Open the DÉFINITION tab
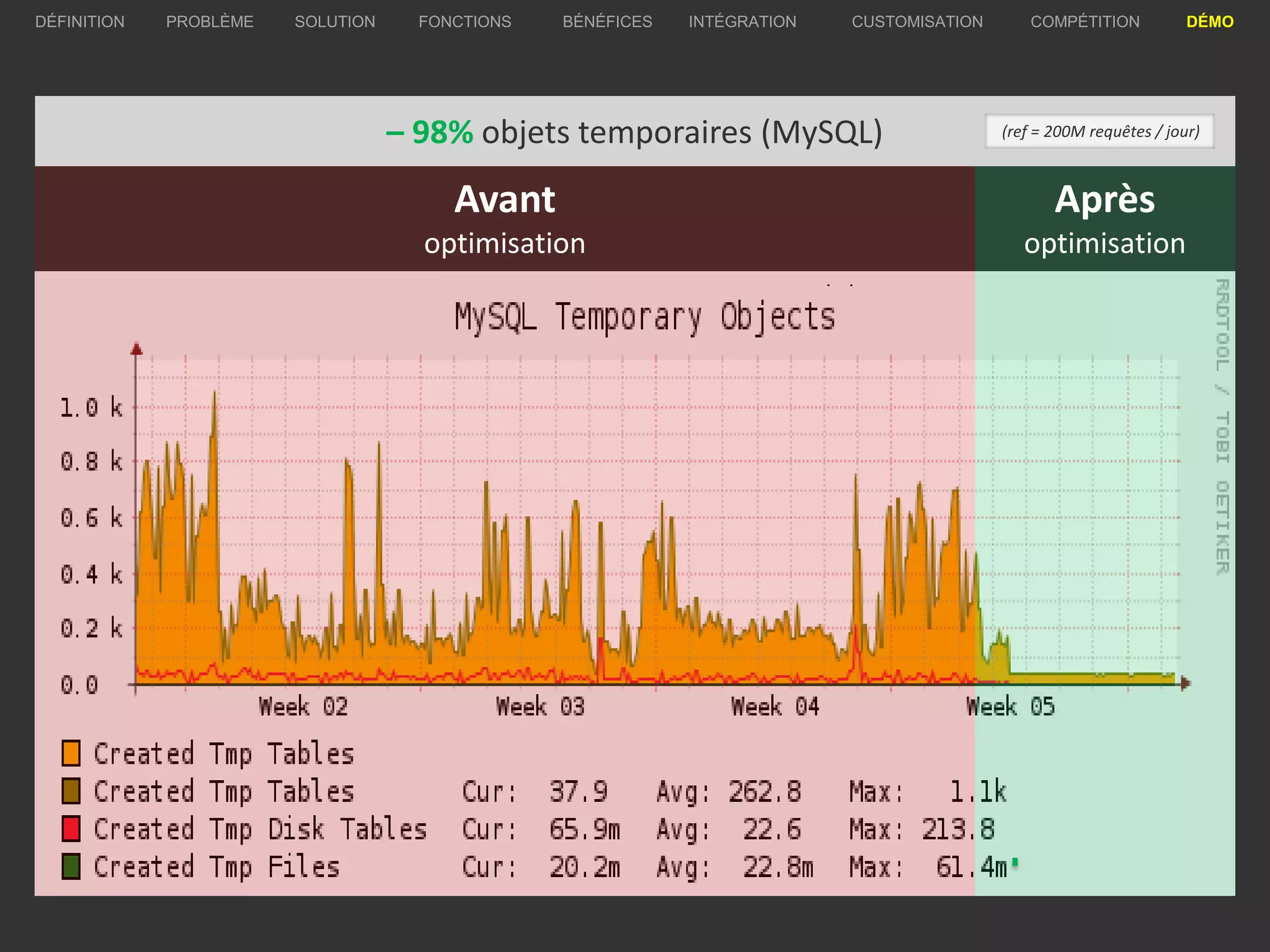The image size is (1270, 952). coord(80,22)
